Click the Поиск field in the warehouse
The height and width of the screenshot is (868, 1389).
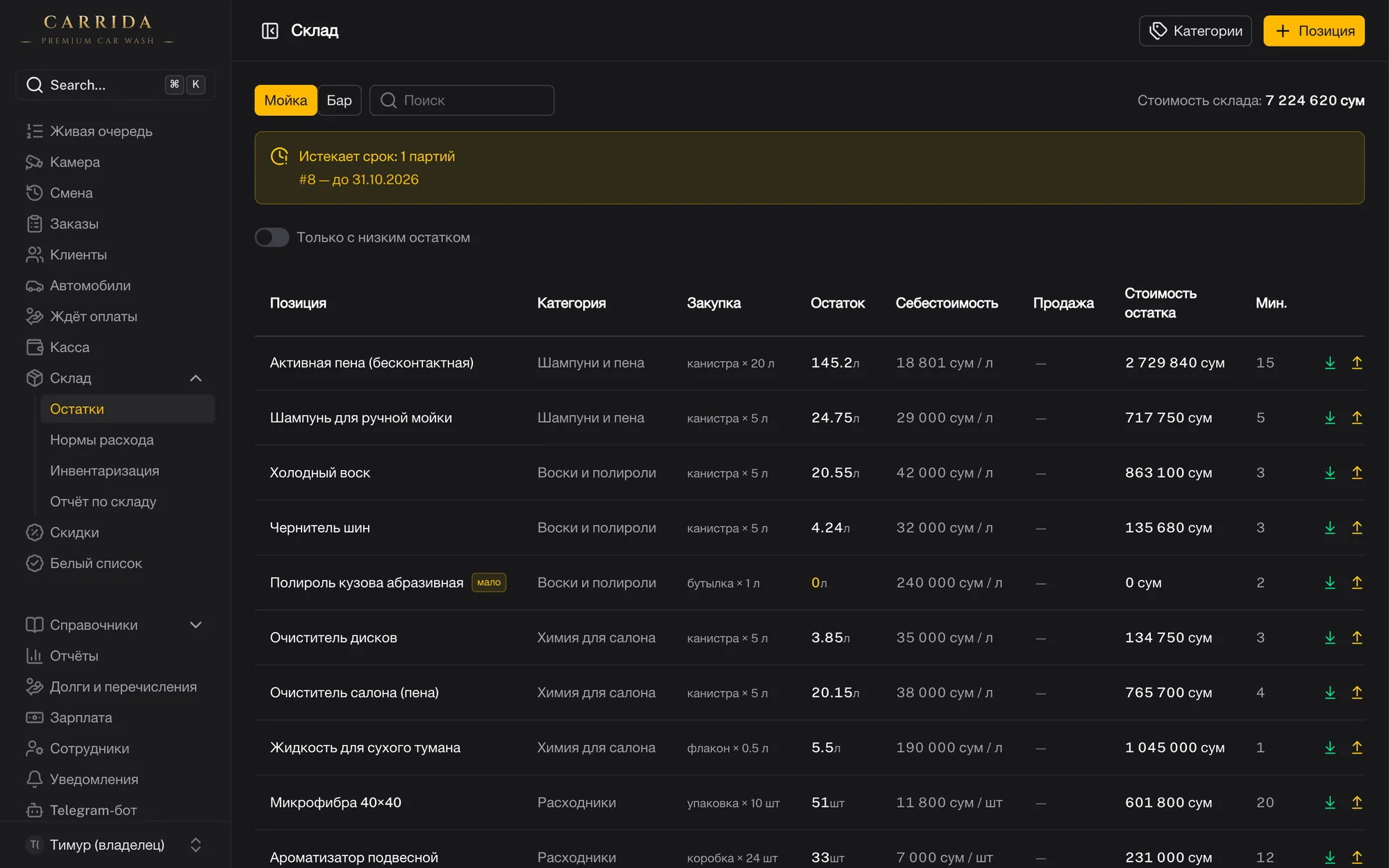462,101
